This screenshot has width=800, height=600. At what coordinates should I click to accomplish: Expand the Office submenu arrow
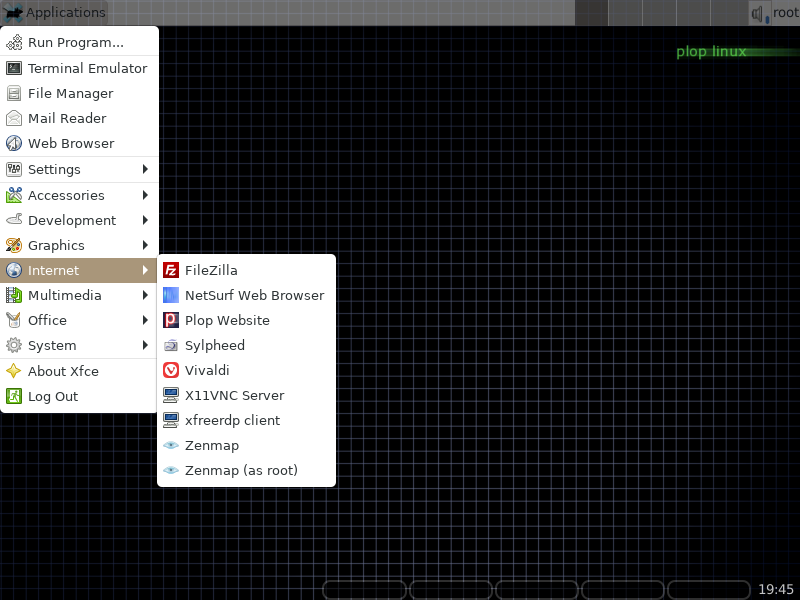[145, 320]
